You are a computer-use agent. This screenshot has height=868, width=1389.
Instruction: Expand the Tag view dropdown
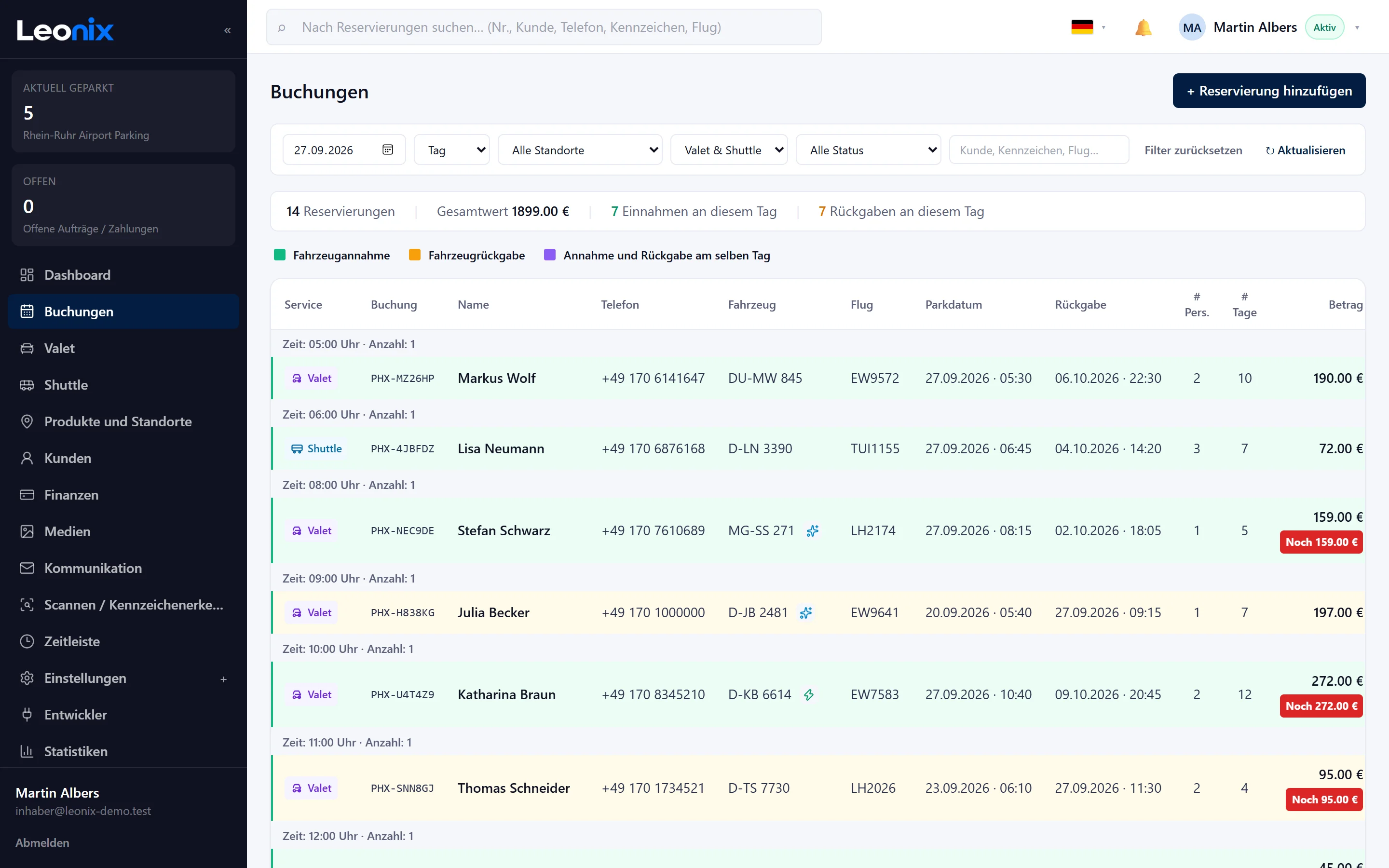pyautogui.click(x=452, y=150)
